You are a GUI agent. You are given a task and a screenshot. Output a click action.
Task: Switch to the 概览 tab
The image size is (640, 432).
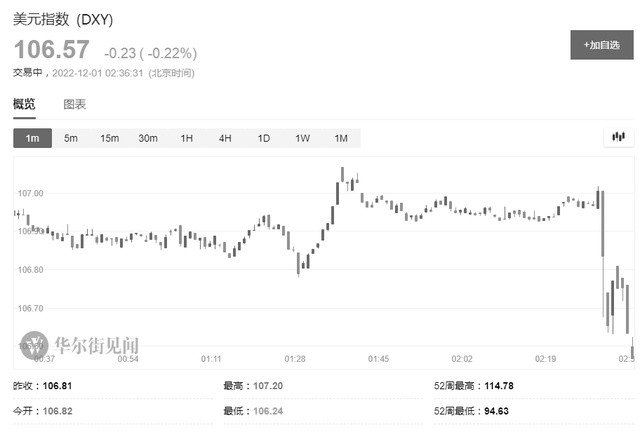[24, 104]
